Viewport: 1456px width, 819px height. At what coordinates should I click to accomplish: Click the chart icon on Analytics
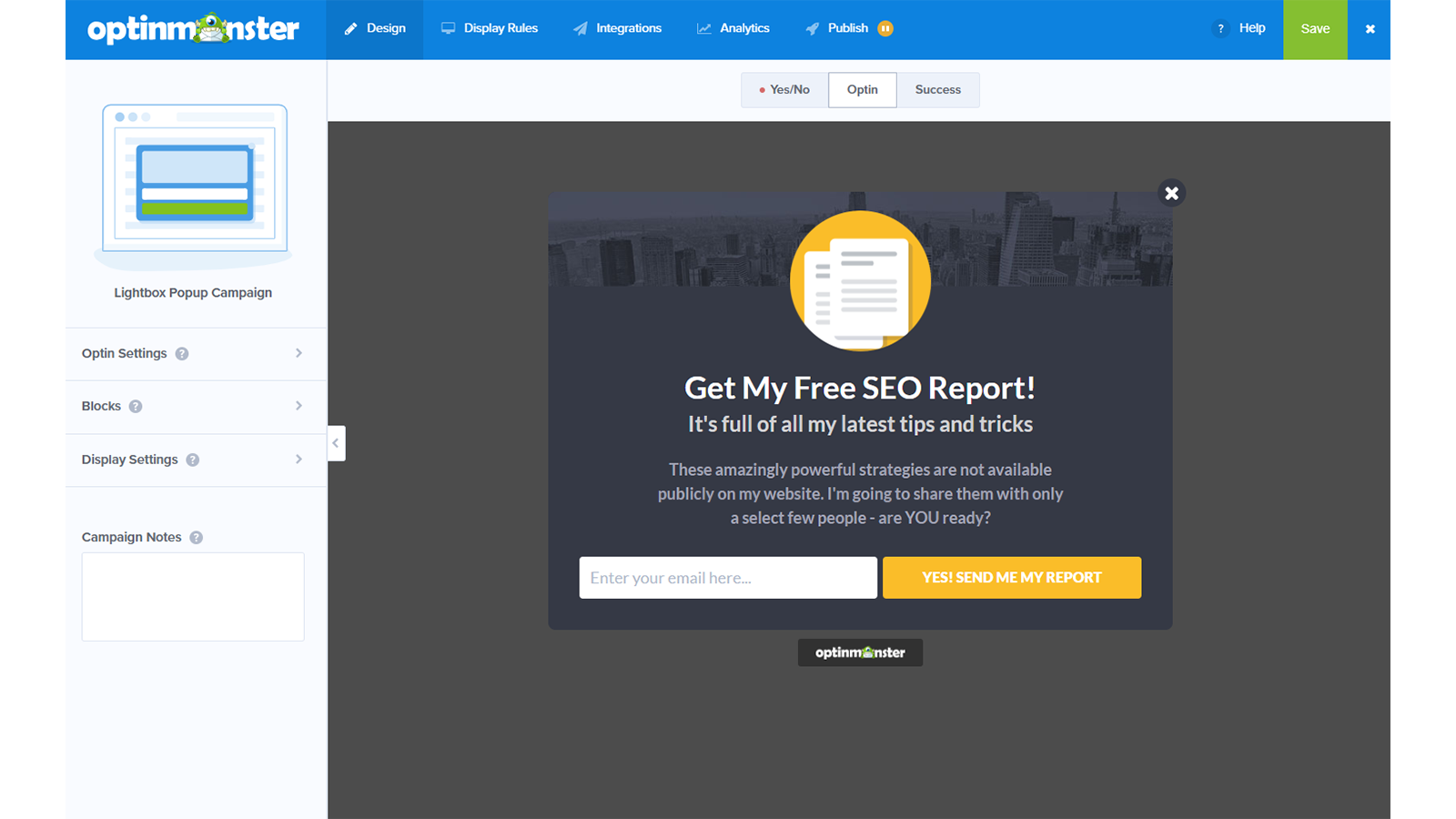[704, 29]
